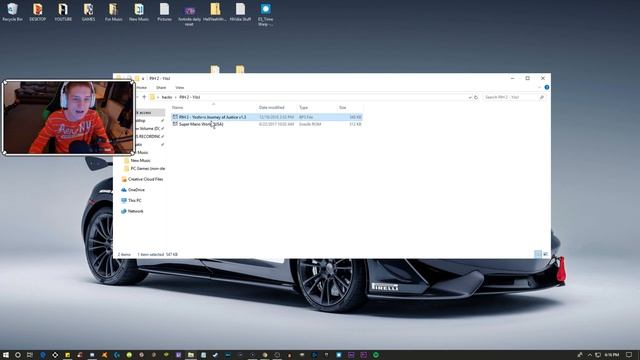Open Cortana search circle in taskbar

pos(18,355)
